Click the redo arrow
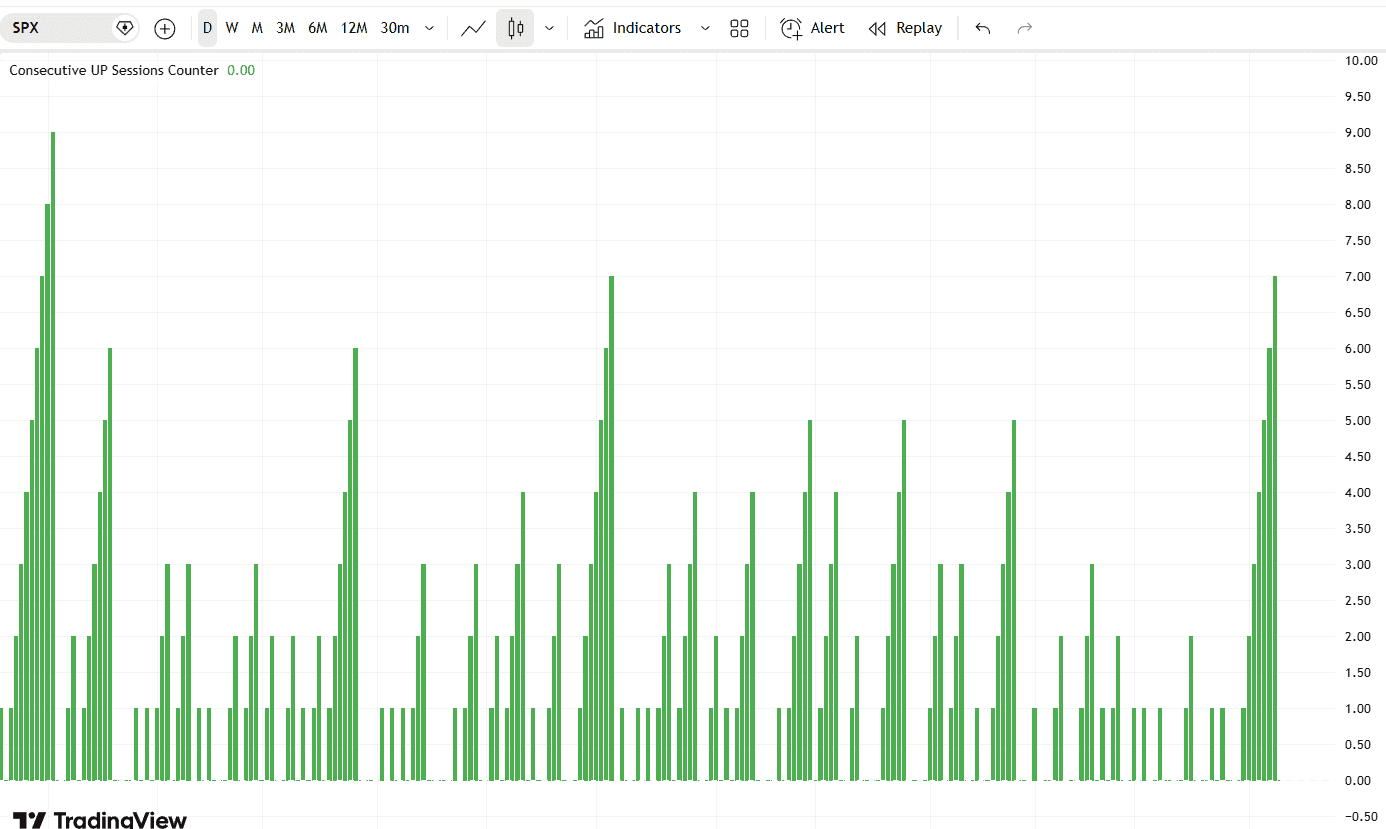 click(x=1024, y=28)
